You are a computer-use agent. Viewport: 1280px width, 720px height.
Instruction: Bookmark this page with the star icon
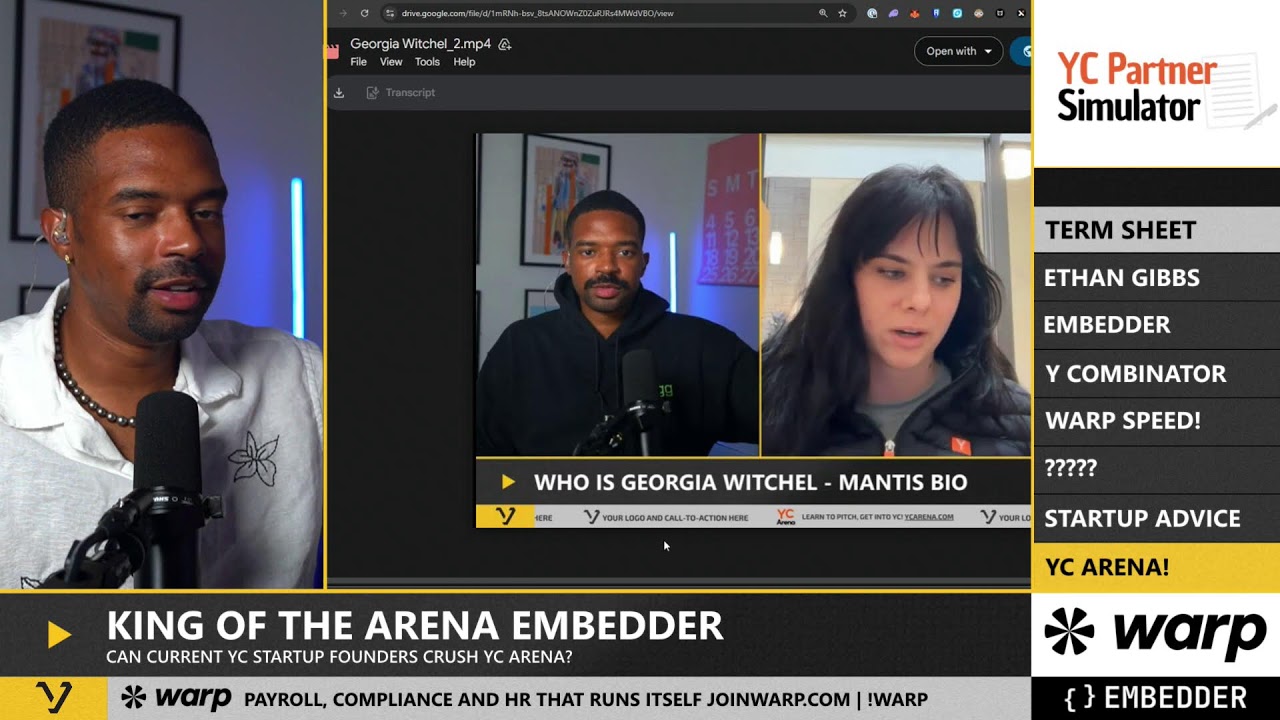(x=842, y=13)
